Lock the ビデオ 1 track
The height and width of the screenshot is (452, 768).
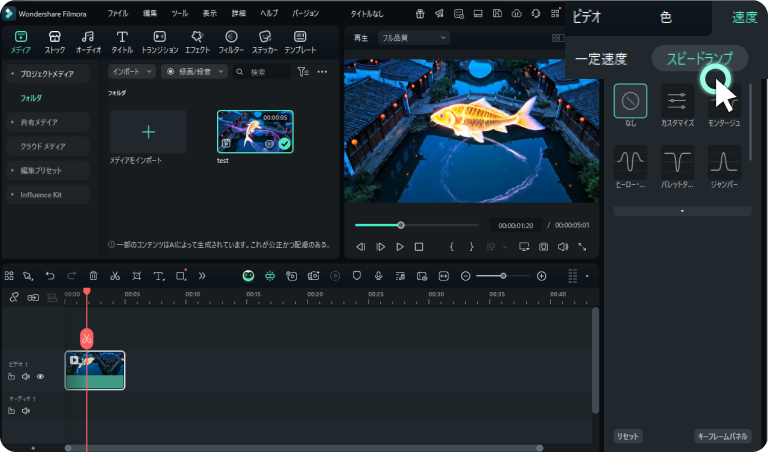11,377
